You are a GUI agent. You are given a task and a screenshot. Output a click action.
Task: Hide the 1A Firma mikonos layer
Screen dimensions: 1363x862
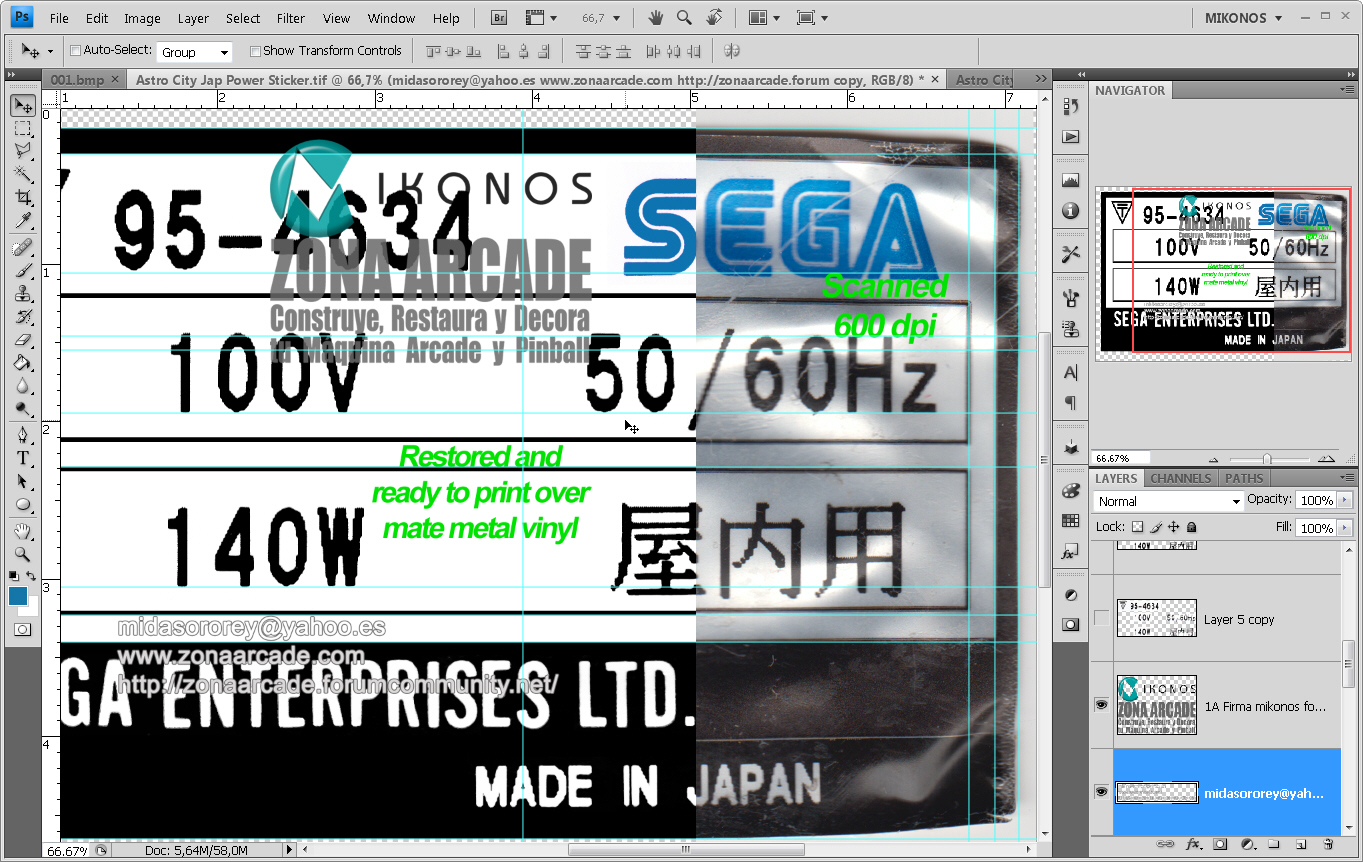point(1101,705)
